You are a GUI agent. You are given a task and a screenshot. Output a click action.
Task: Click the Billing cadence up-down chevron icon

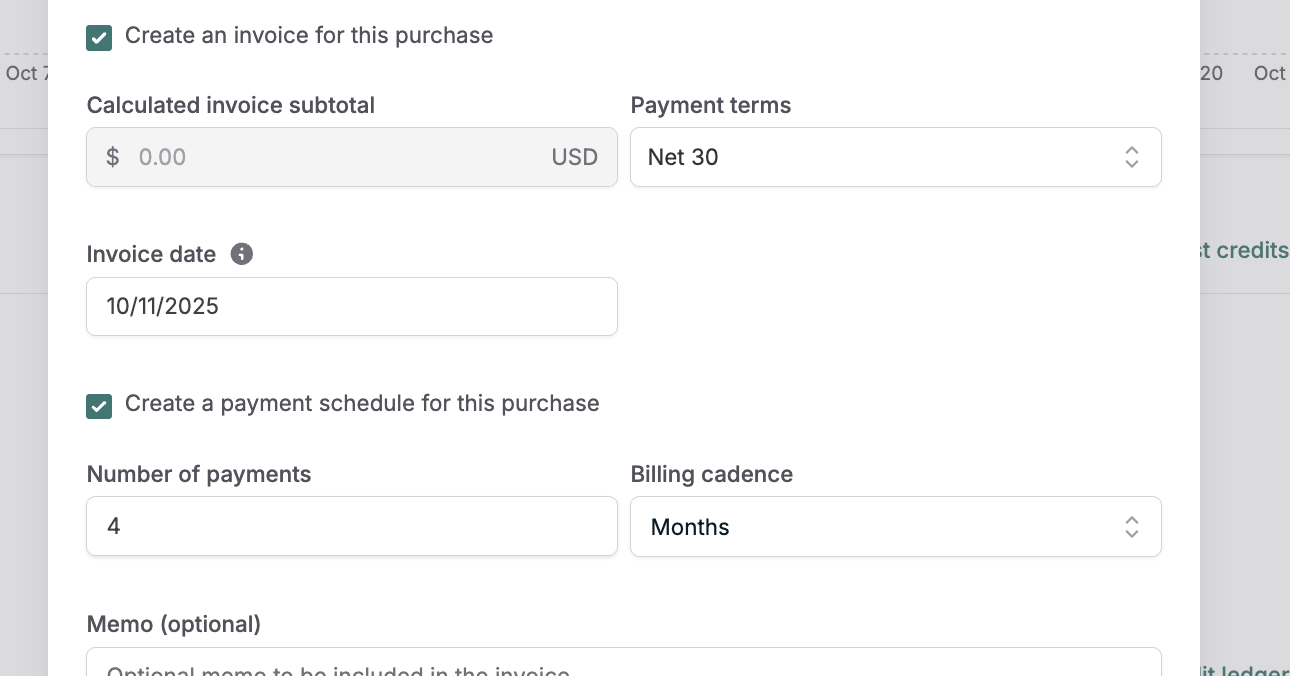(1131, 527)
